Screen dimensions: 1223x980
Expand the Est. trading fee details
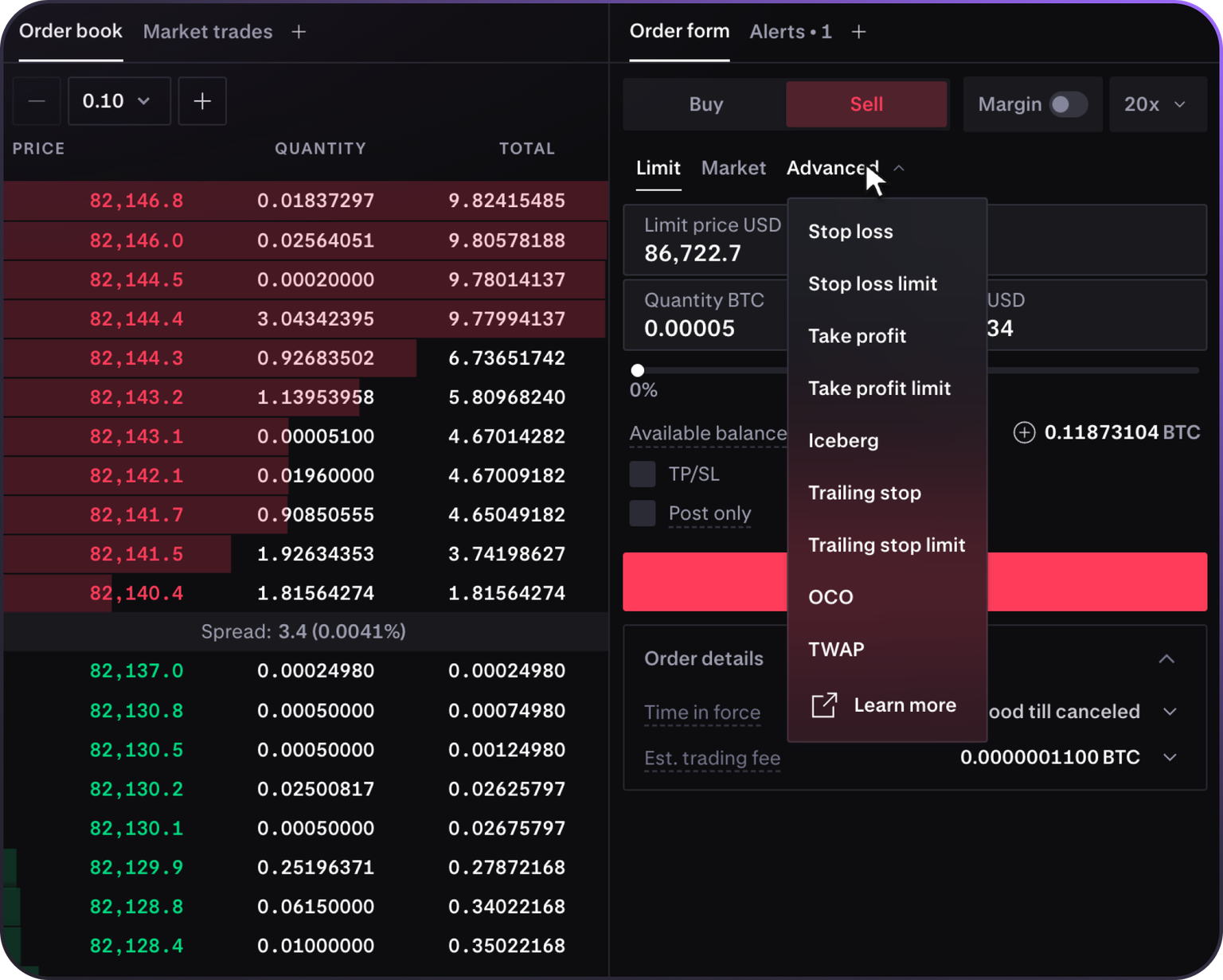(1170, 757)
